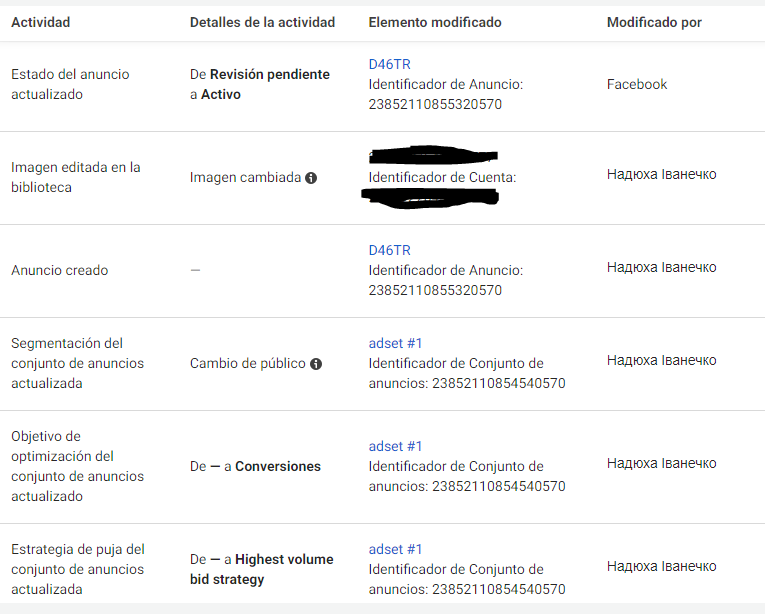Select the Detalles de la actividad header
This screenshot has width=765, height=614.
click(x=262, y=22)
